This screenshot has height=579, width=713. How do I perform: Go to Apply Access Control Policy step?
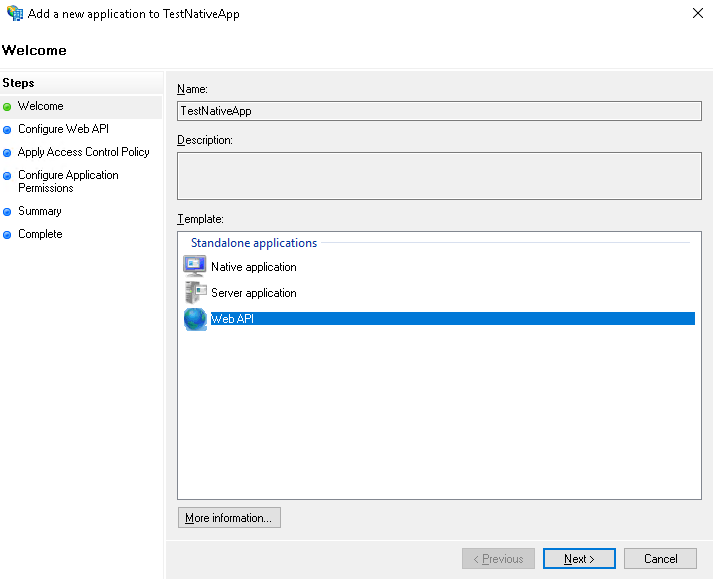[83, 152]
